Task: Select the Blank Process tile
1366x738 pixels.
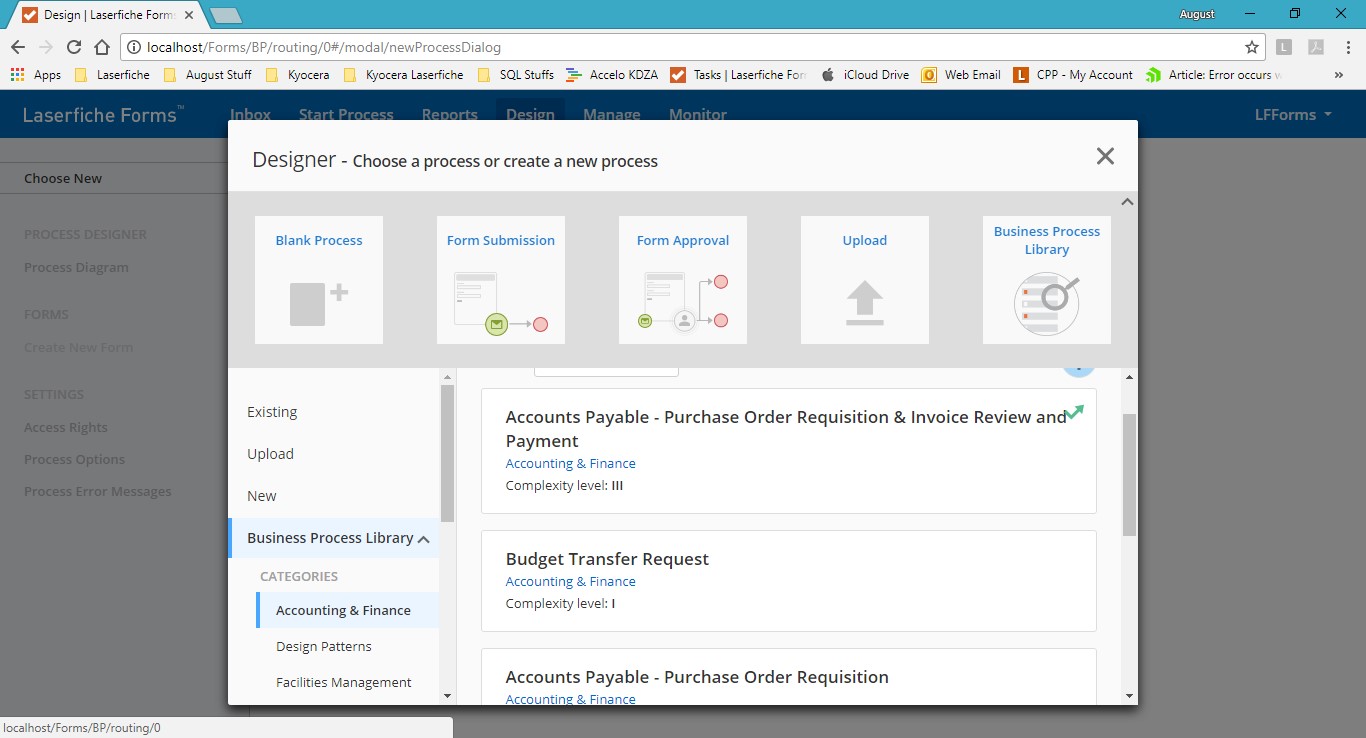Action: pos(319,280)
